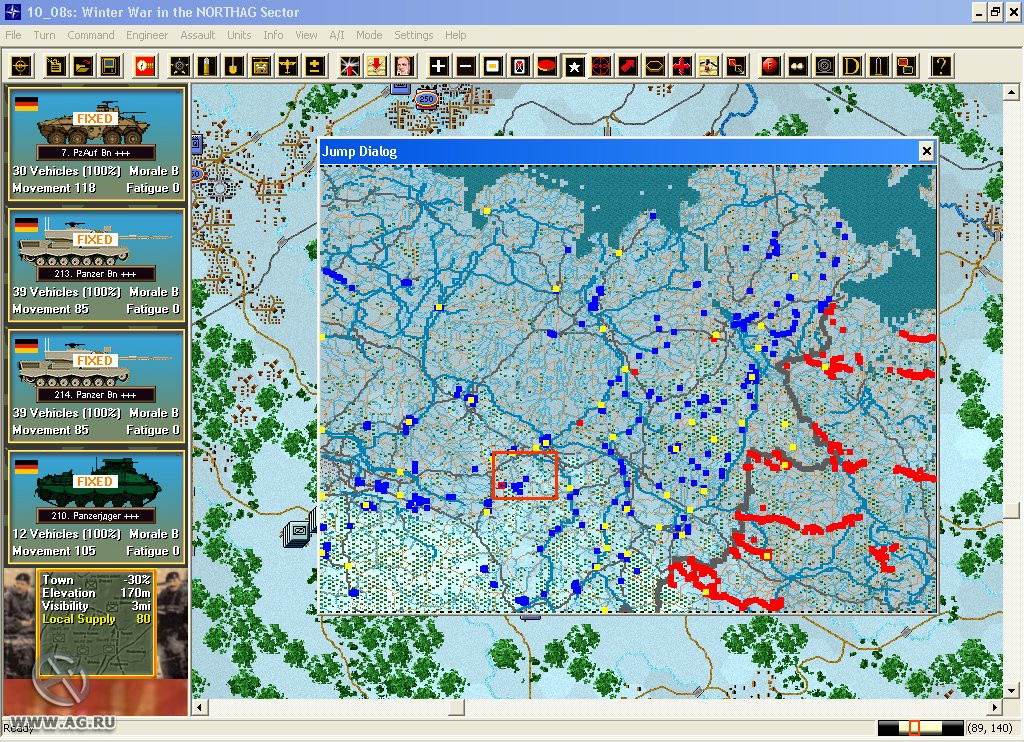Click the yellow crosshair toolbar icon

[21, 66]
